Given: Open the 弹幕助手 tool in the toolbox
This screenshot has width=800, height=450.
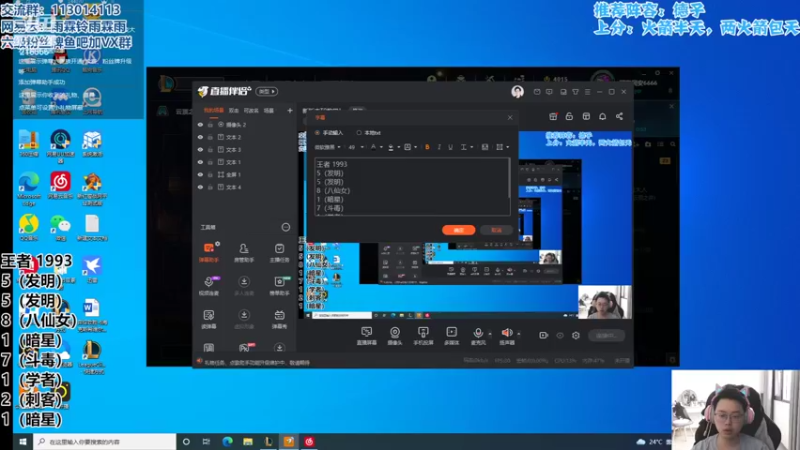Looking at the screenshot, I should pos(209,252).
